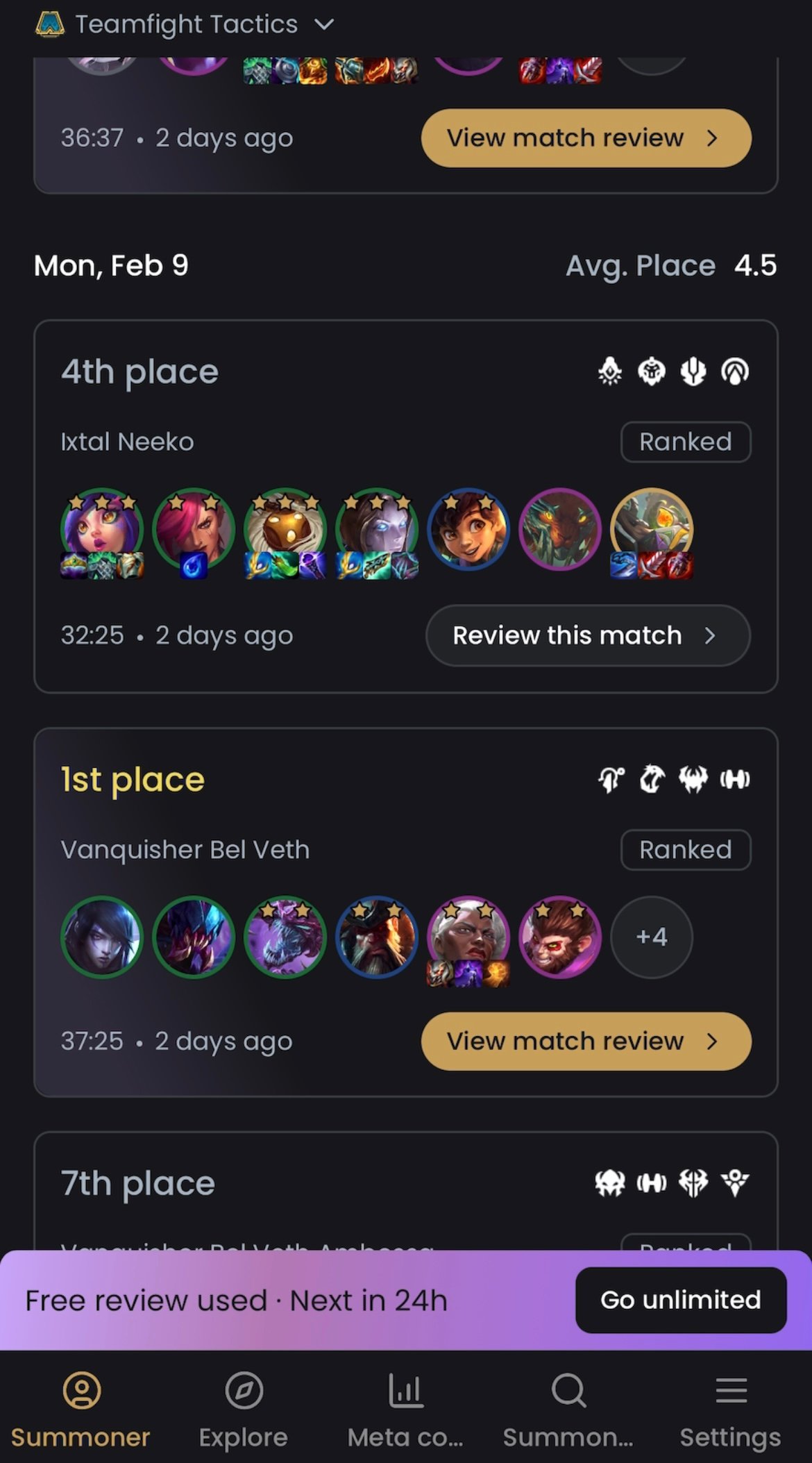This screenshot has width=812, height=1463.
Task: Open the Meta comps chart icon
Action: click(406, 1390)
